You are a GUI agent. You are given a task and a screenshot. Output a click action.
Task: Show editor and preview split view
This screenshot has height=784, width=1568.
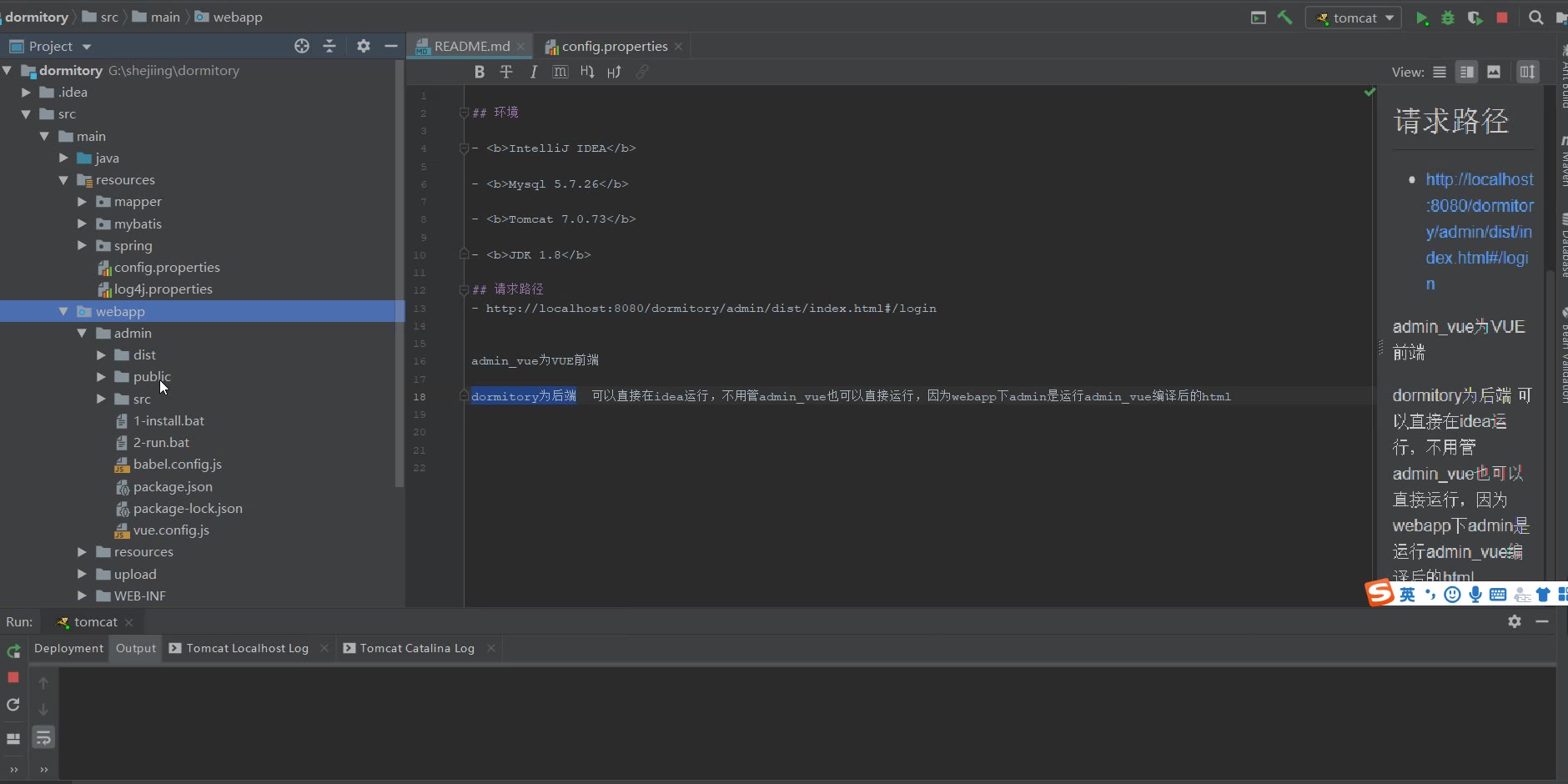click(1466, 72)
